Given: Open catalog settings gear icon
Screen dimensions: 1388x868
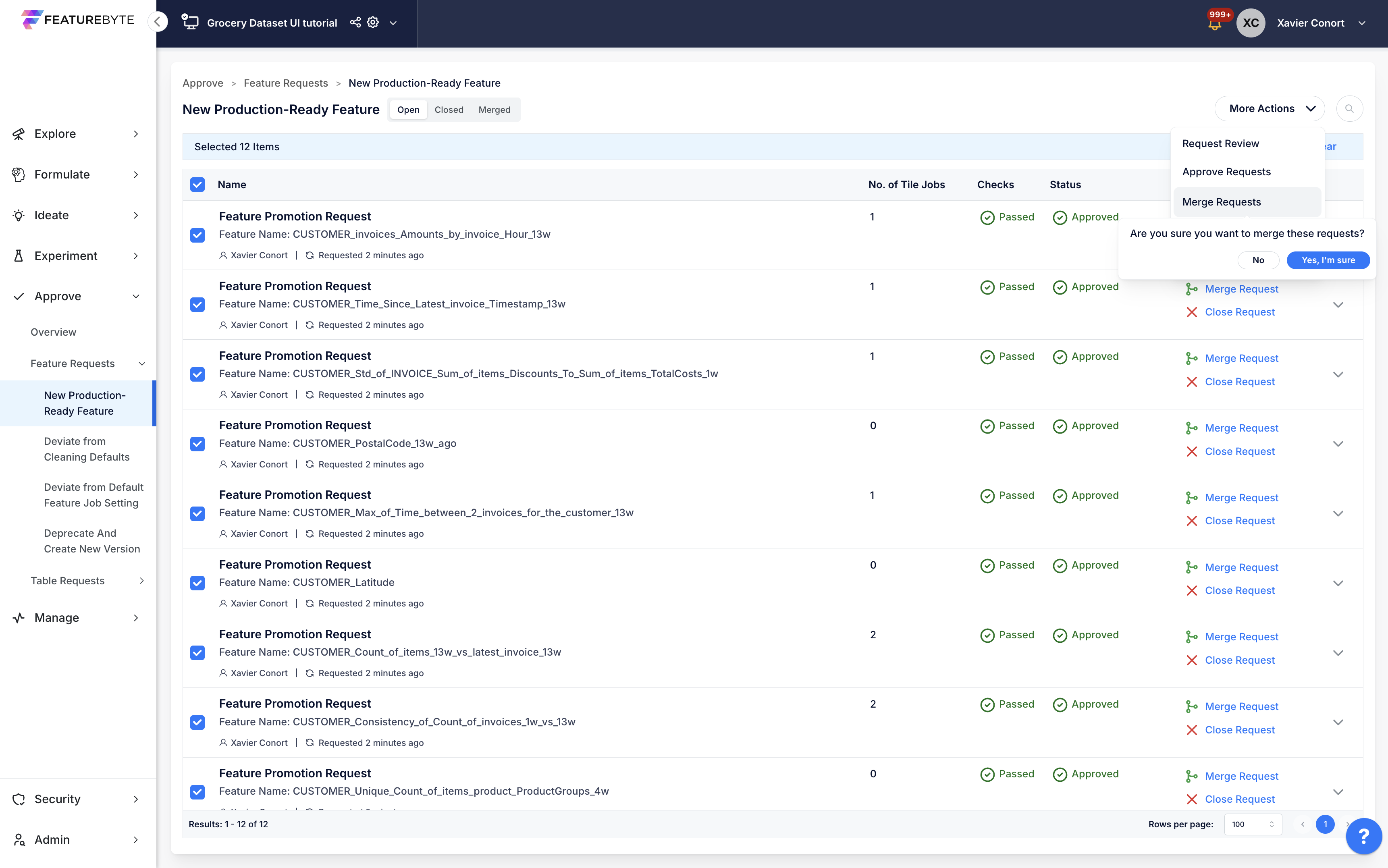Looking at the screenshot, I should (373, 23).
